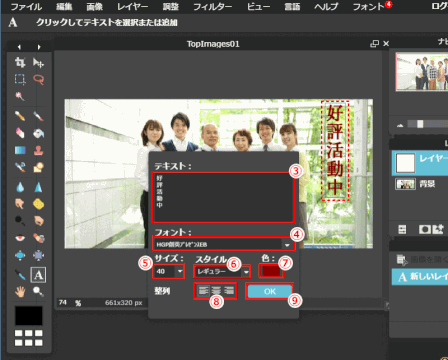Open the スタイル dropdown showing レギュラー
The image size is (448, 360).
222,272
